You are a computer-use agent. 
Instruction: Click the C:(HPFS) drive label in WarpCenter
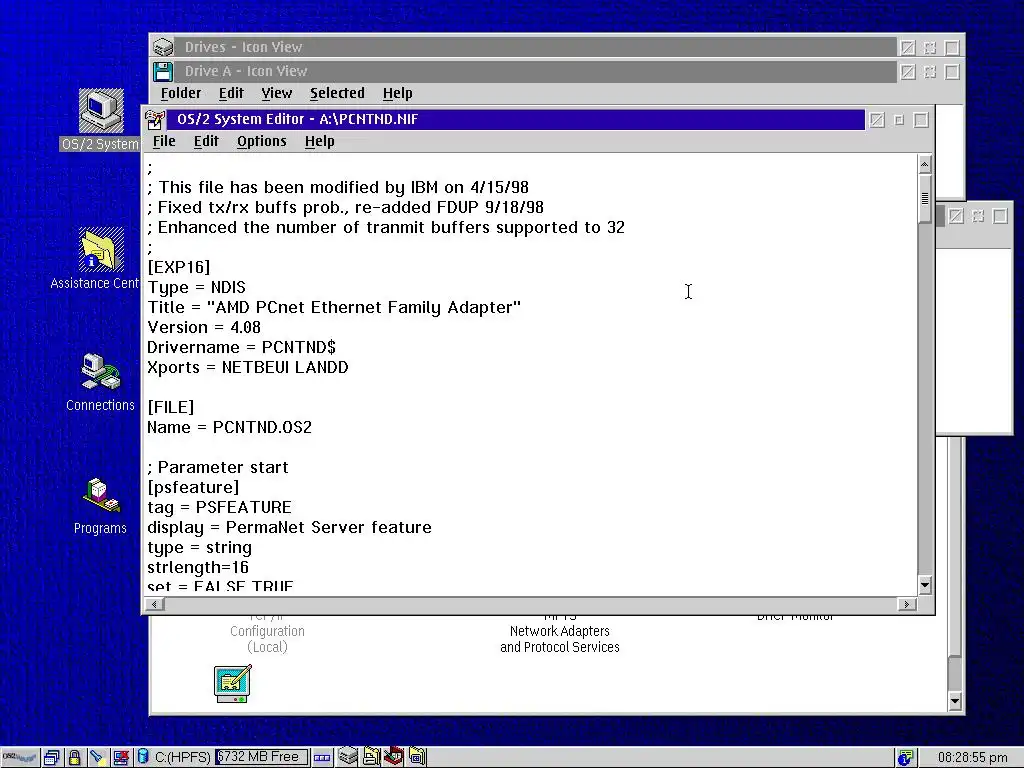tap(182, 758)
